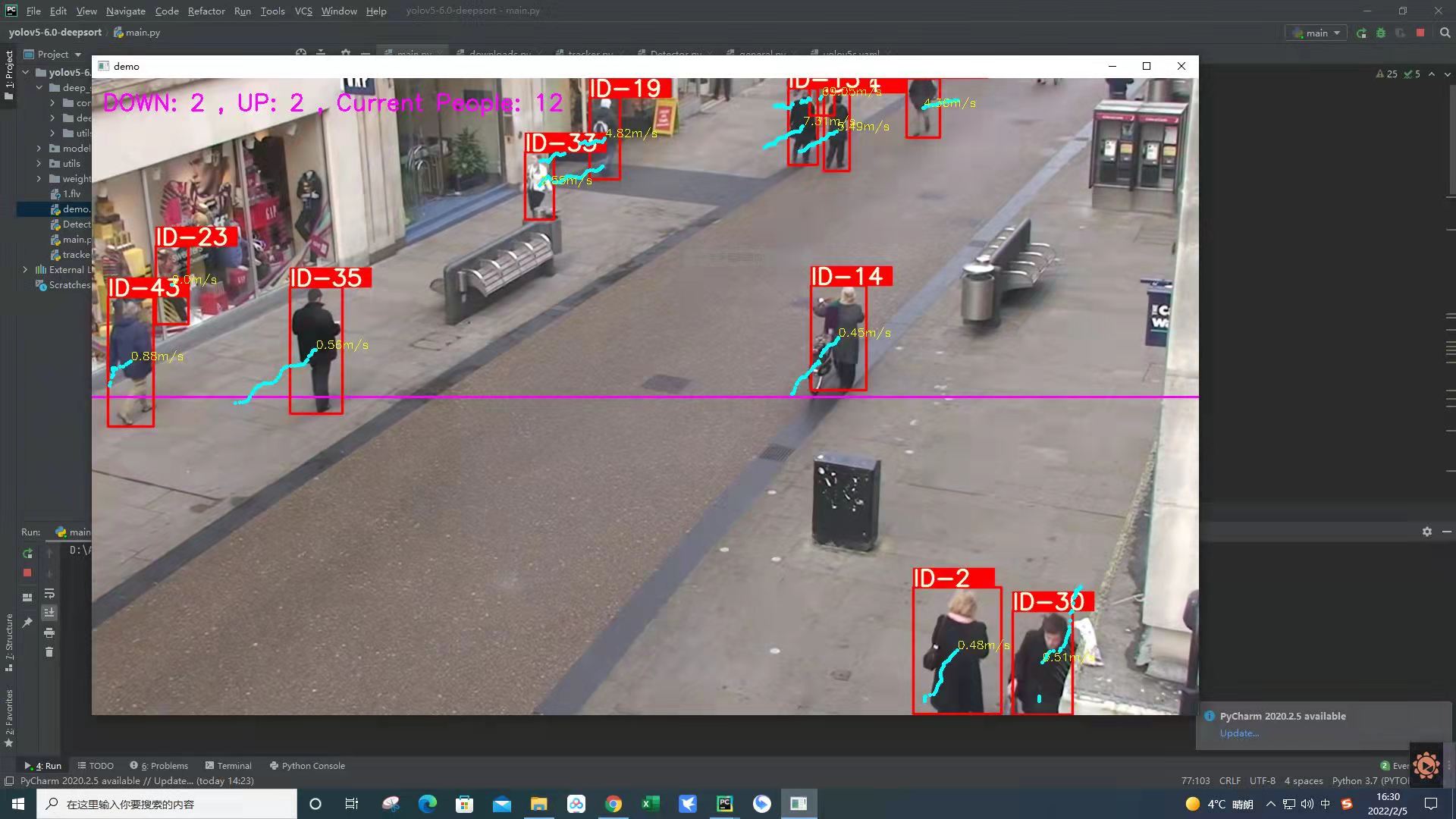Open the Help menu

pyautogui.click(x=376, y=11)
